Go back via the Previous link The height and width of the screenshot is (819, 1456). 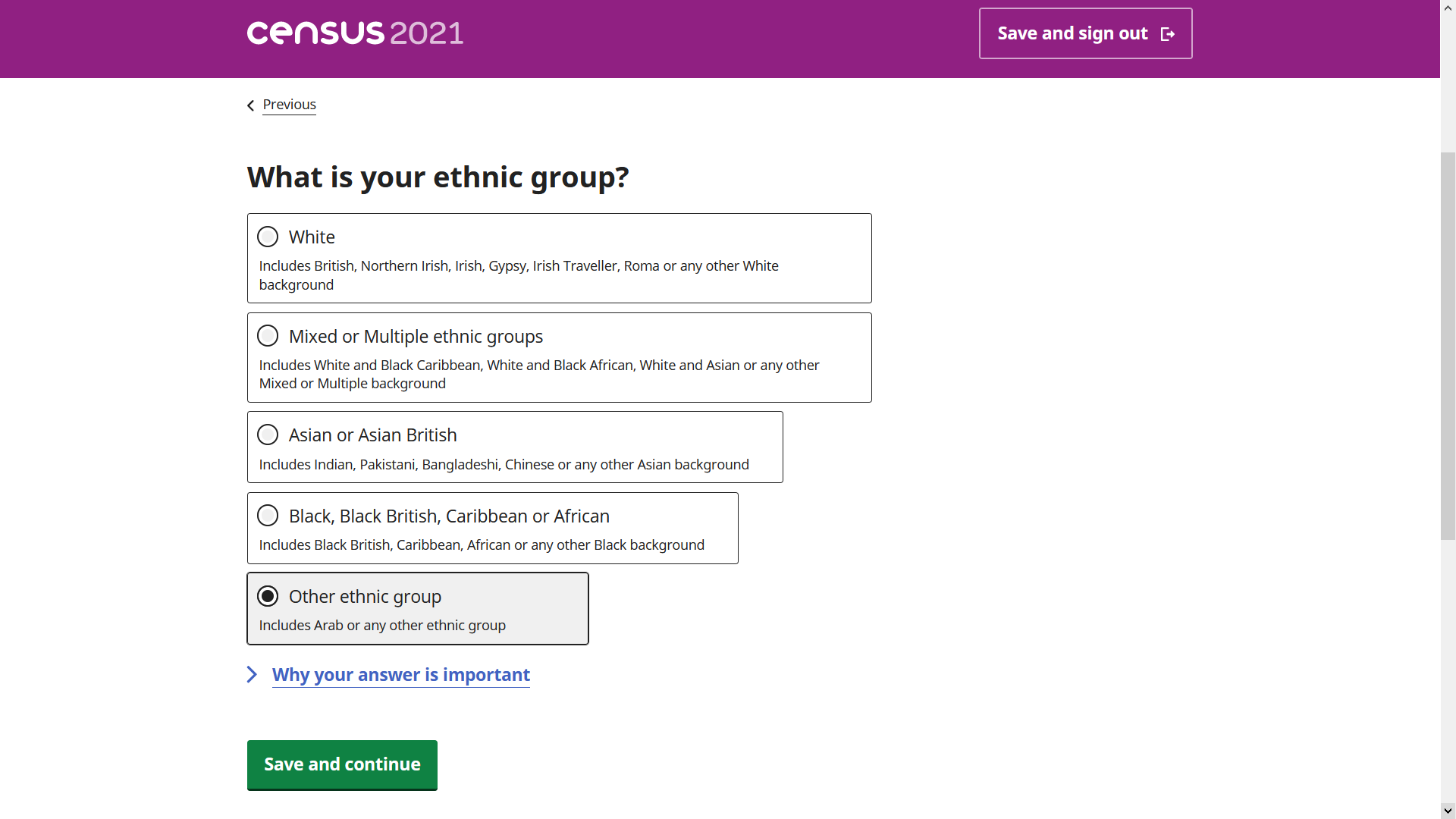coord(289,105)
